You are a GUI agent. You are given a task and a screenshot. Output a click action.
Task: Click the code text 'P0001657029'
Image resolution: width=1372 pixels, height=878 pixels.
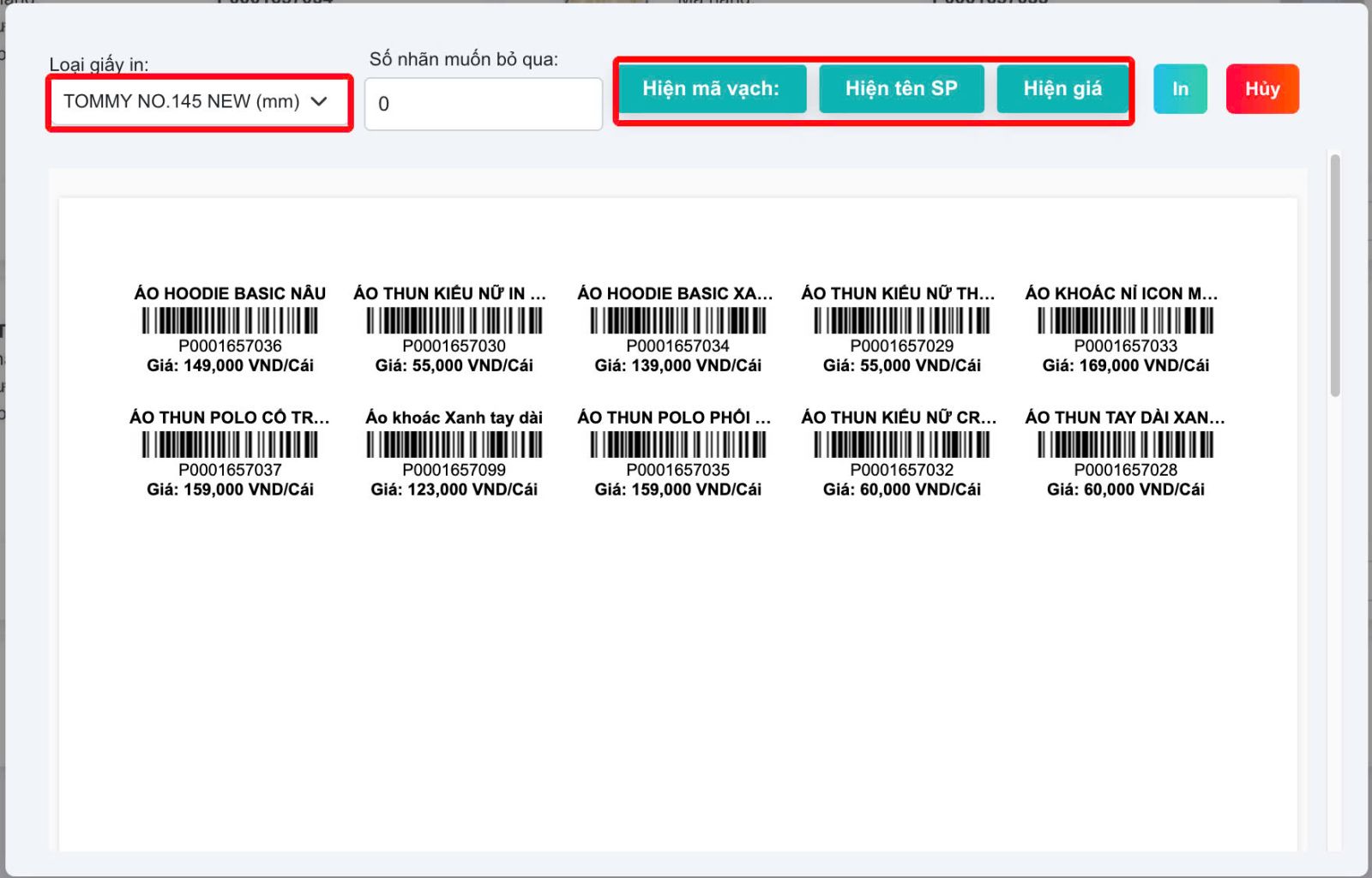pos(902,346)
